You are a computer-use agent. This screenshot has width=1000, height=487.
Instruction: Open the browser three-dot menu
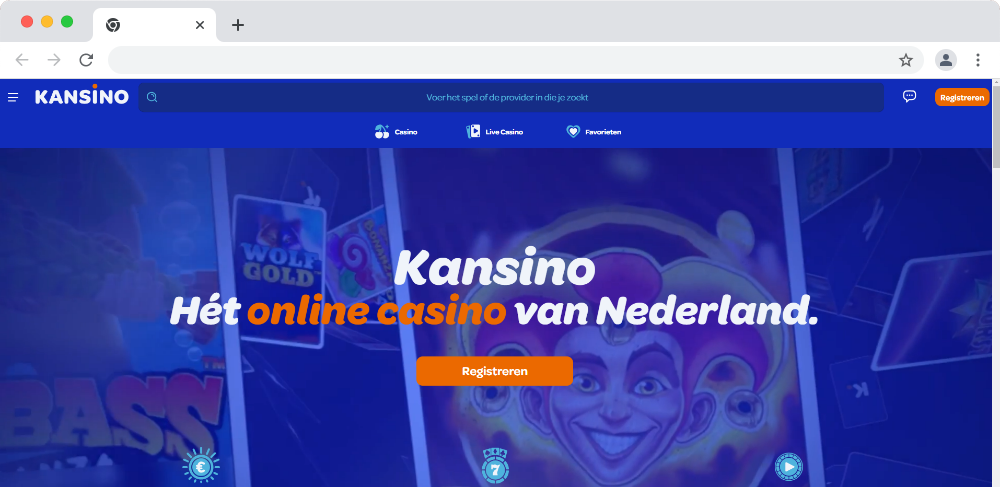978,61
